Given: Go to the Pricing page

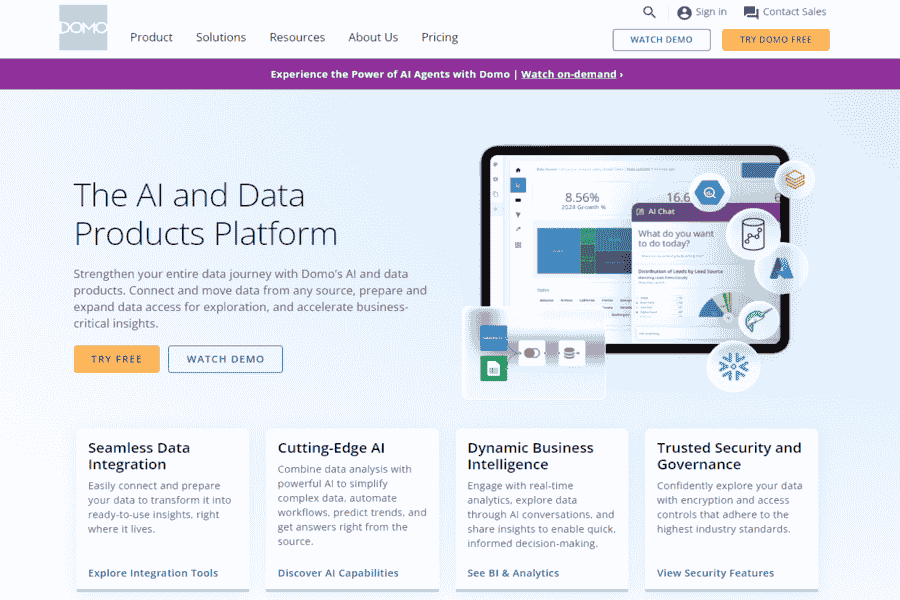Looking at the screenshot, I should tap(440, 37).
